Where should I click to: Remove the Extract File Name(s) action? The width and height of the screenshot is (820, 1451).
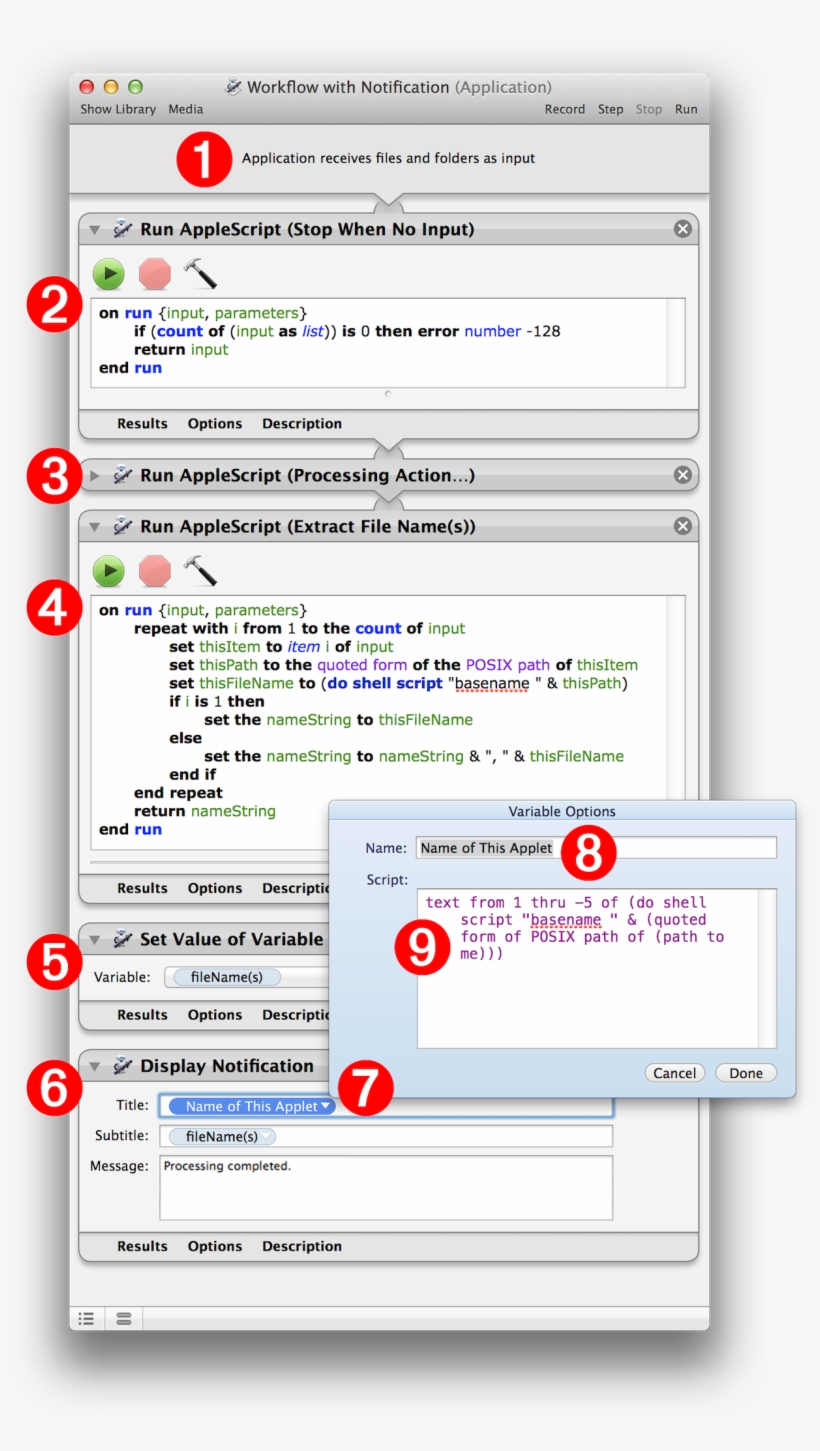683,526
